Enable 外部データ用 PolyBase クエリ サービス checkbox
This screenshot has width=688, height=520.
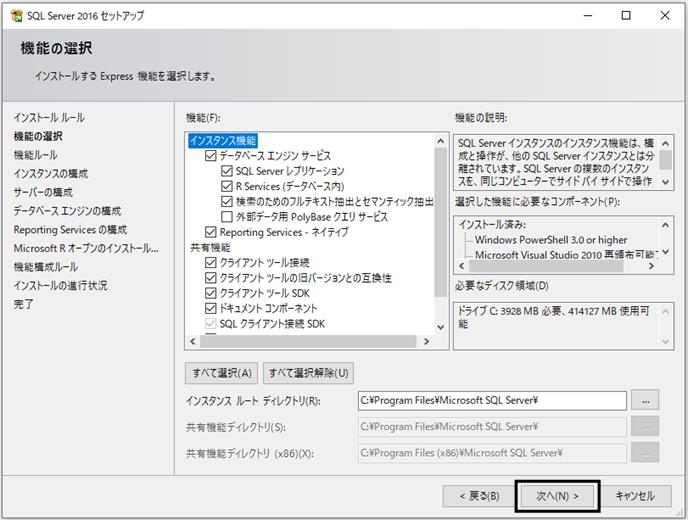point(227,217)
